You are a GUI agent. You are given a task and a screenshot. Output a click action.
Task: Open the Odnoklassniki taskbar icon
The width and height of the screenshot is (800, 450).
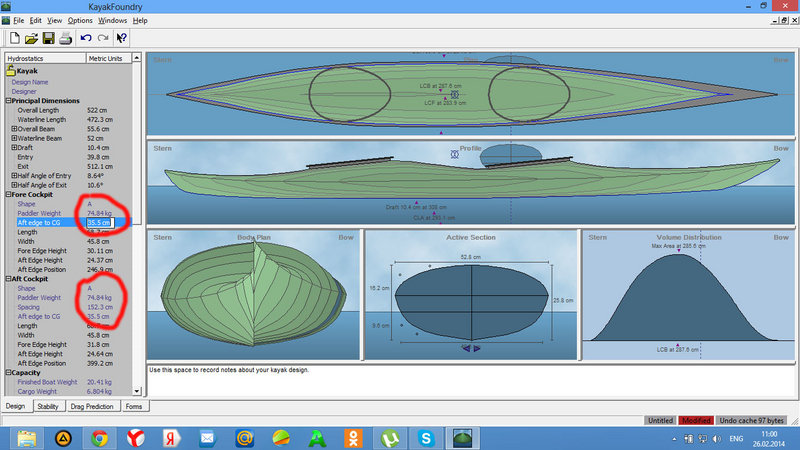point(353,438)
